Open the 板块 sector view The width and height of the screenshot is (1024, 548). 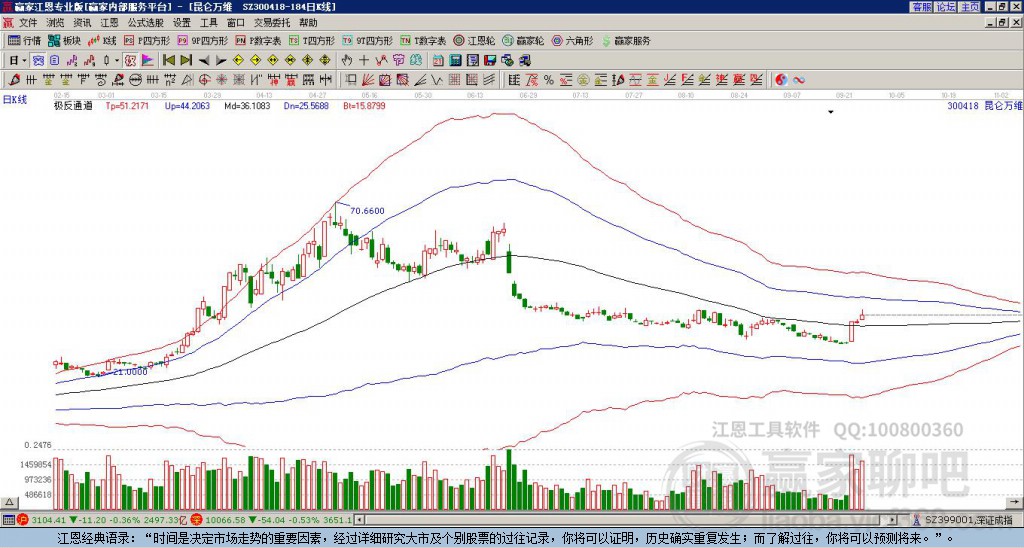click(64, 40)
